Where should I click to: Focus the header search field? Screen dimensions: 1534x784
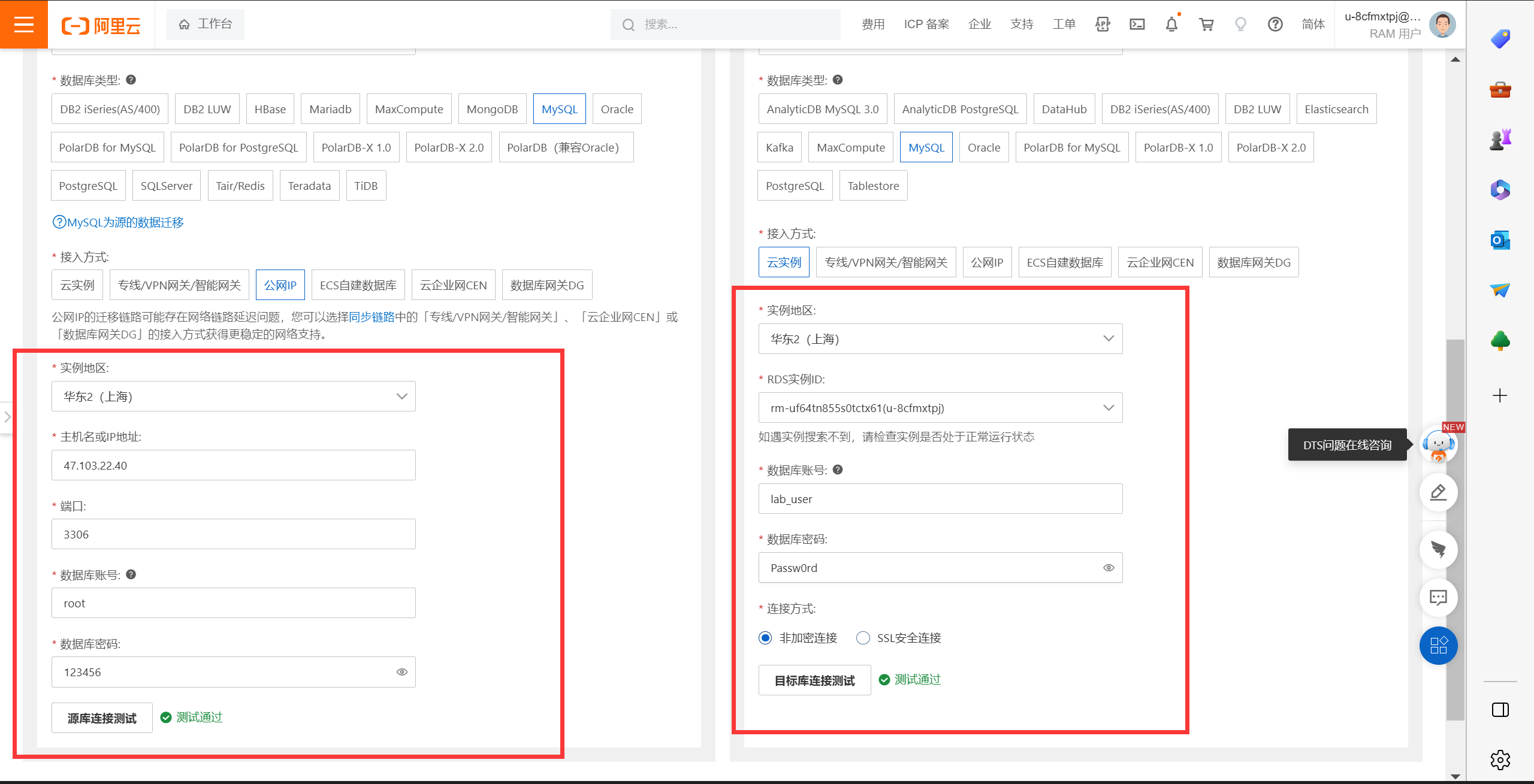726,25
